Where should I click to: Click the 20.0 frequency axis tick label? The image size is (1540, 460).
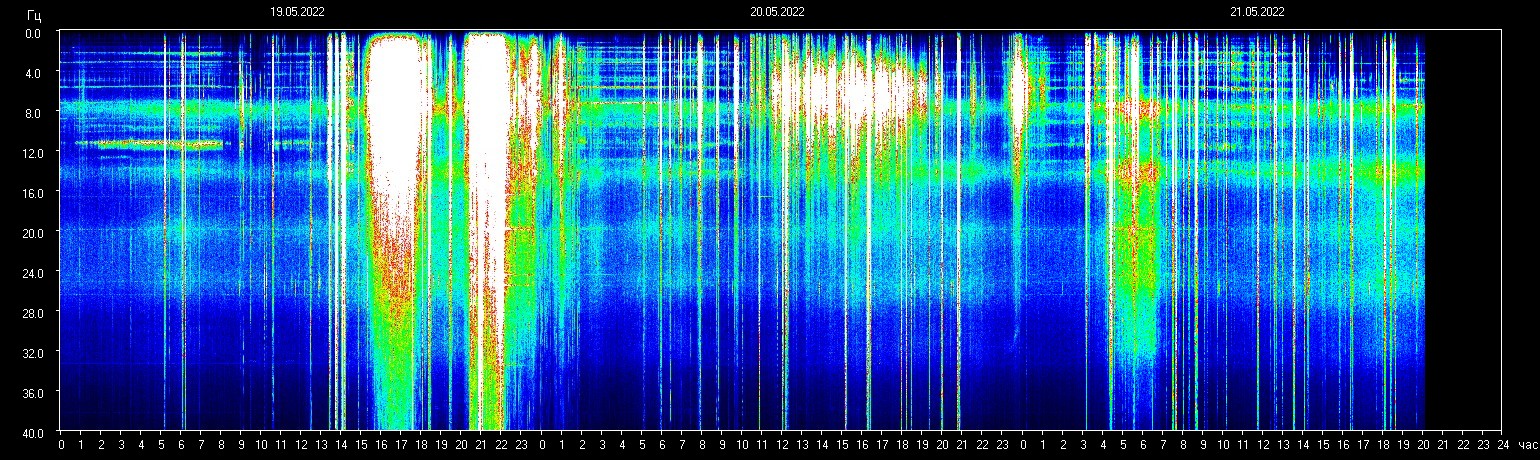click(31, 233)
